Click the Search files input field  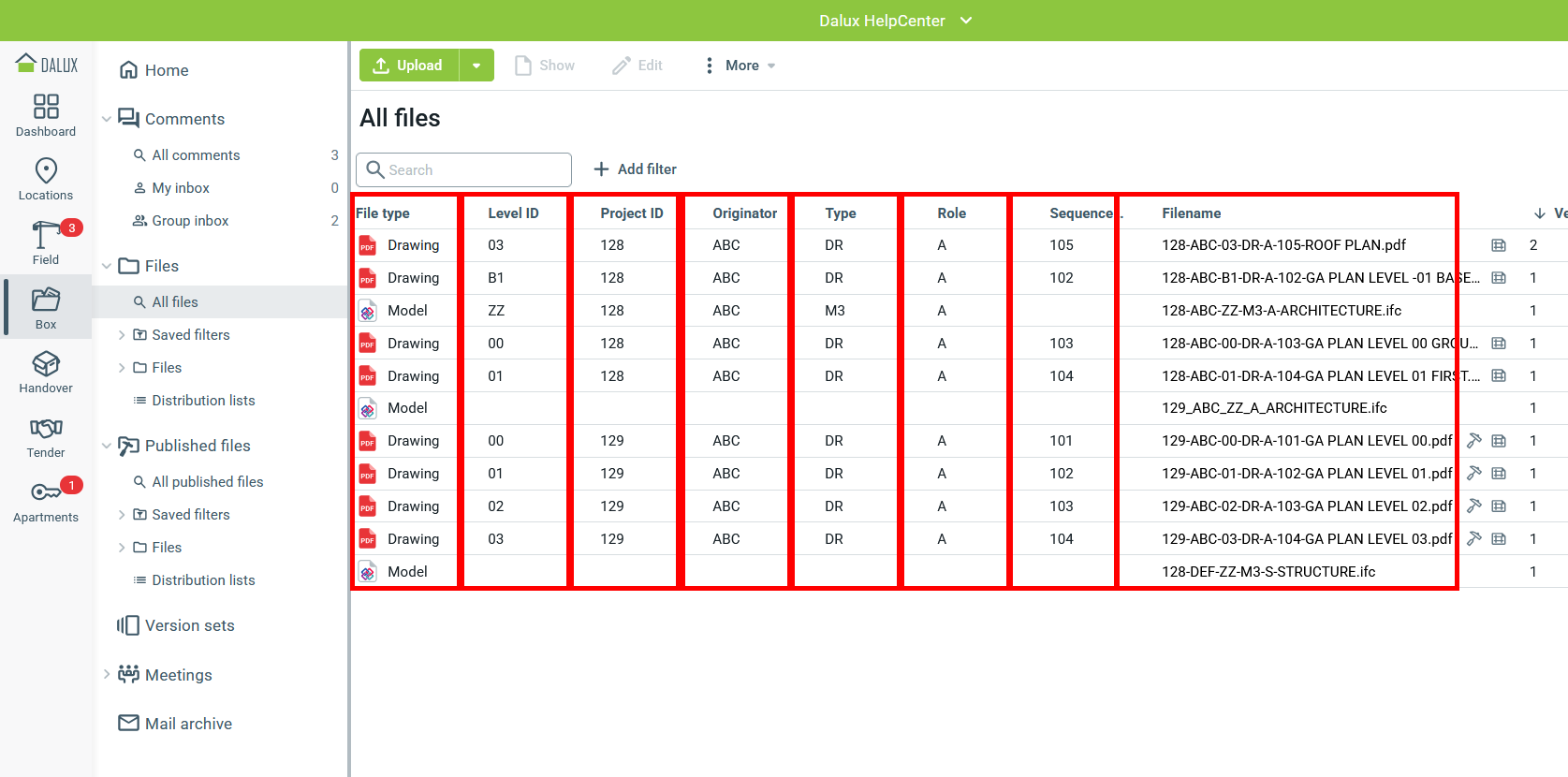(x=463, y=169)
